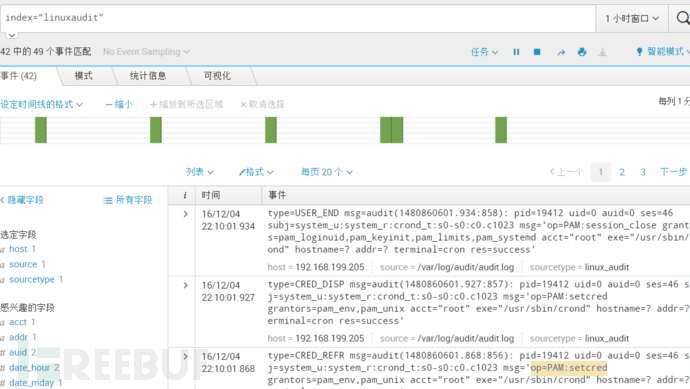Click the i info column header
The image size is (690, 389).
[185, 195]
